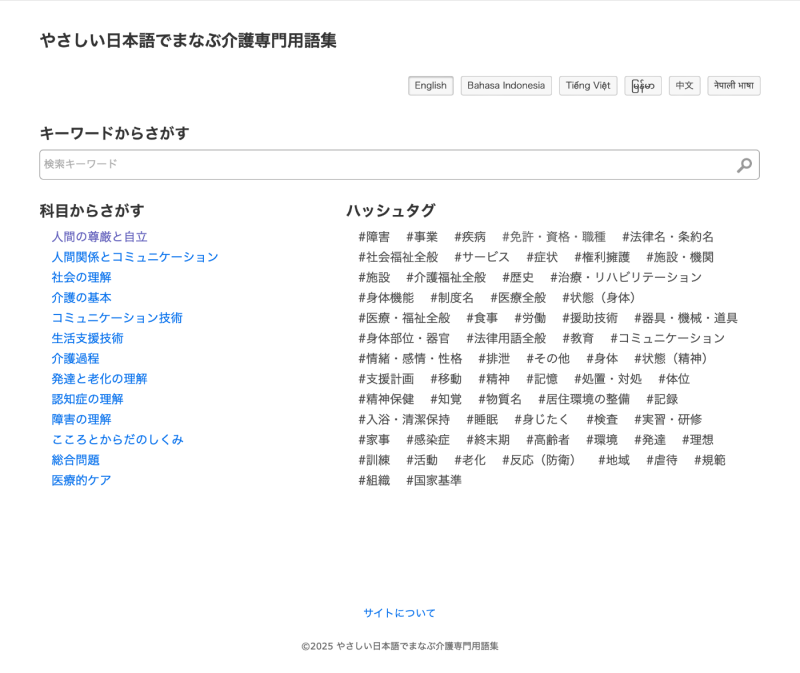Viewport: 800px width, 673px height.
Task: Open 認知症の理解 subject page
Action: [87, 399]
